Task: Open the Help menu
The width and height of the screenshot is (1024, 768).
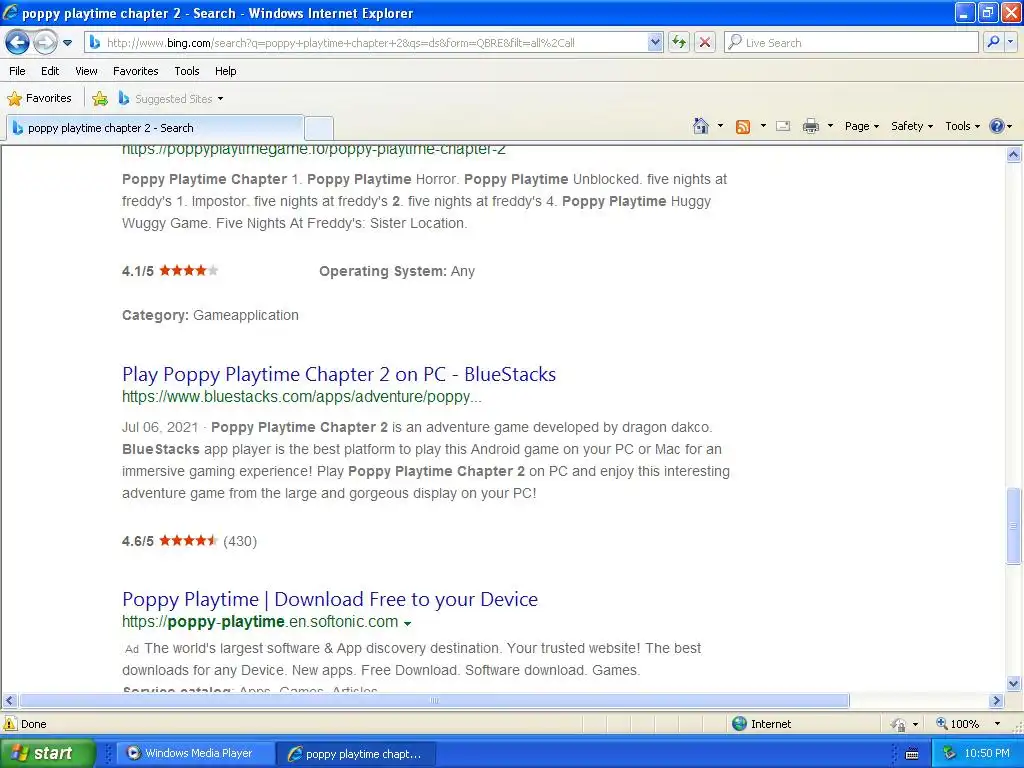Action: click(226, 71)
